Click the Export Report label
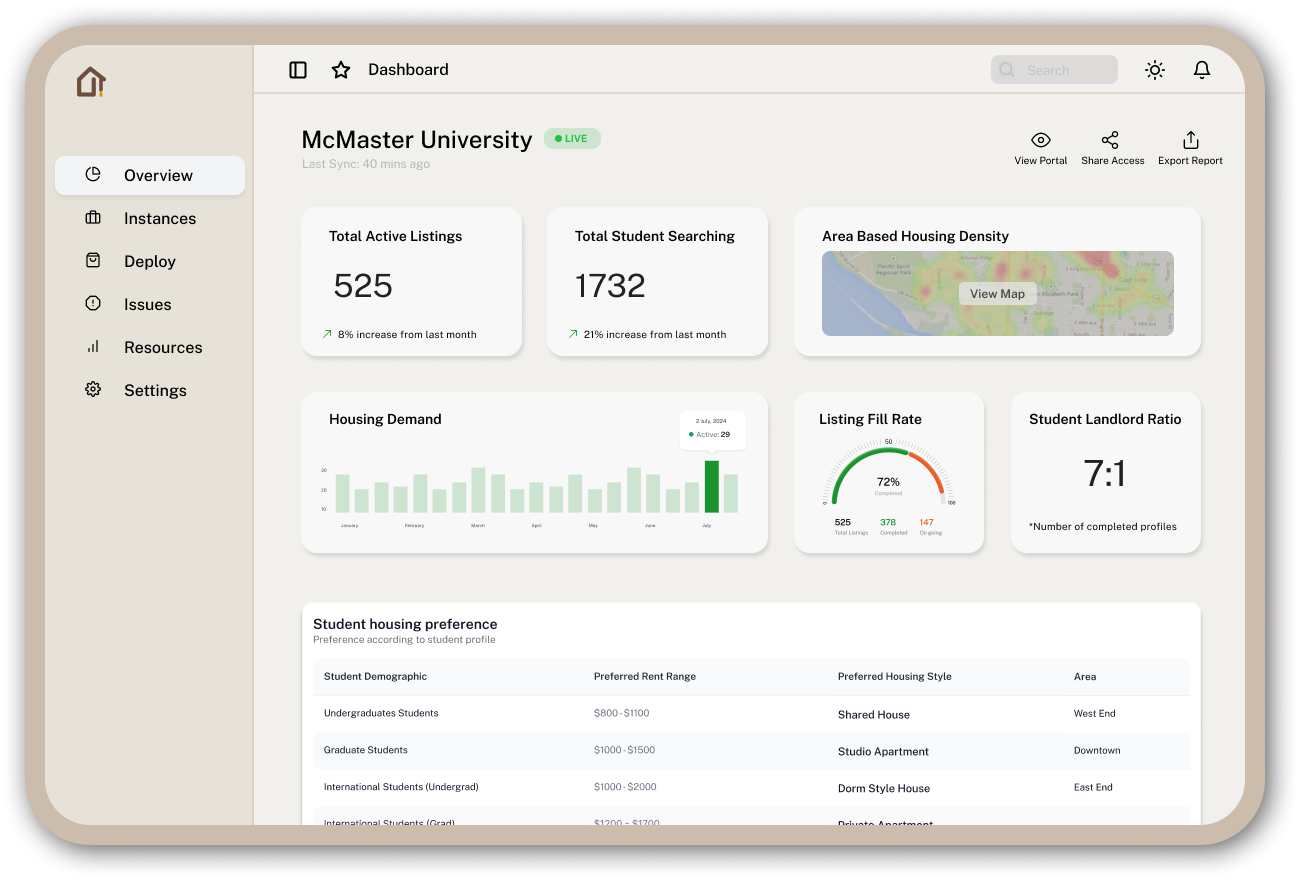Image resolution: width=1300 pixels, height=880 pixels. [x=1190, y=161]
